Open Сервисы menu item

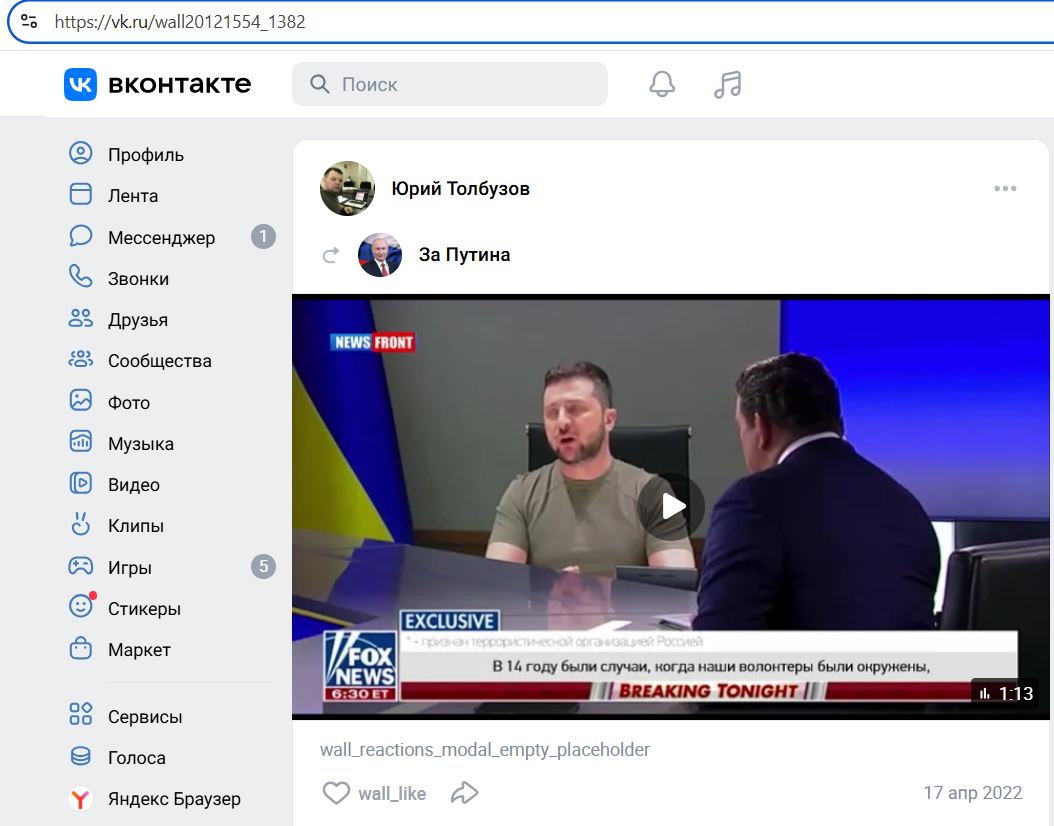(x=145, y=716)
